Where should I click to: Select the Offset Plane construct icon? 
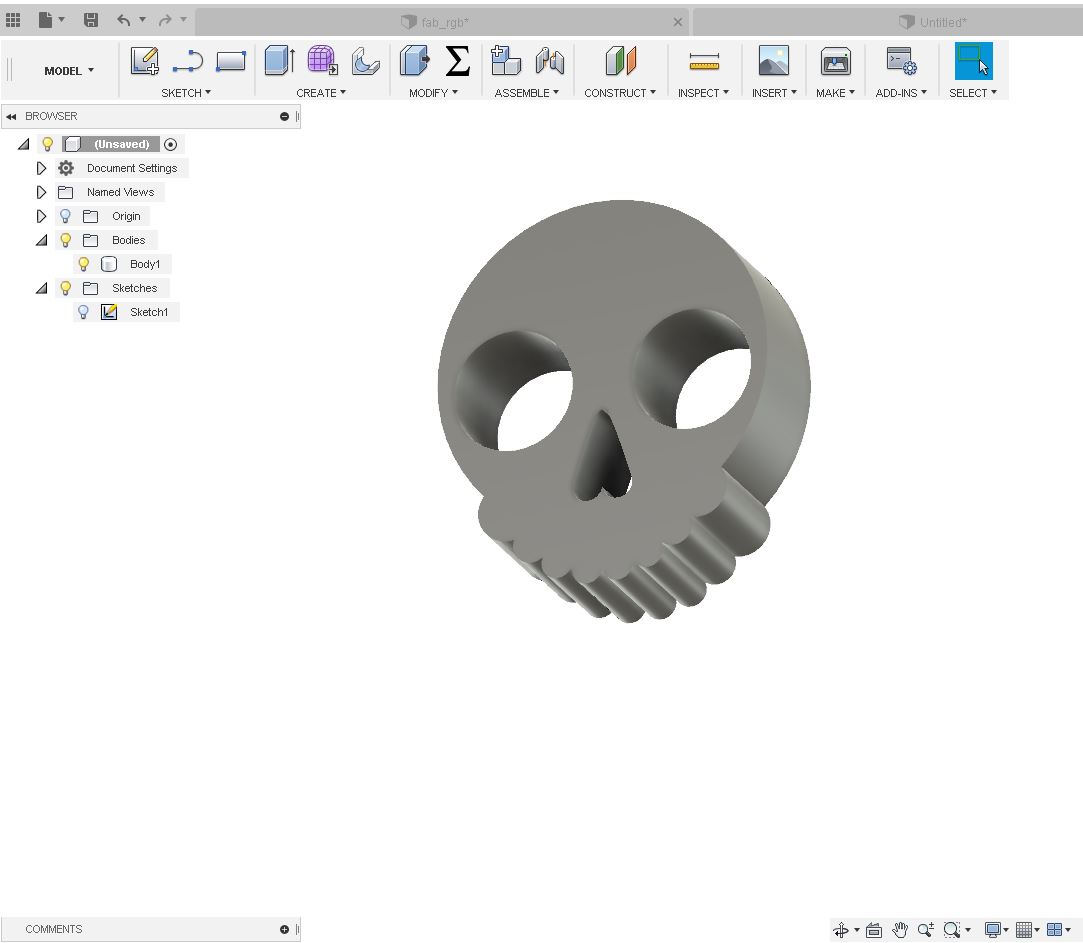620,62
